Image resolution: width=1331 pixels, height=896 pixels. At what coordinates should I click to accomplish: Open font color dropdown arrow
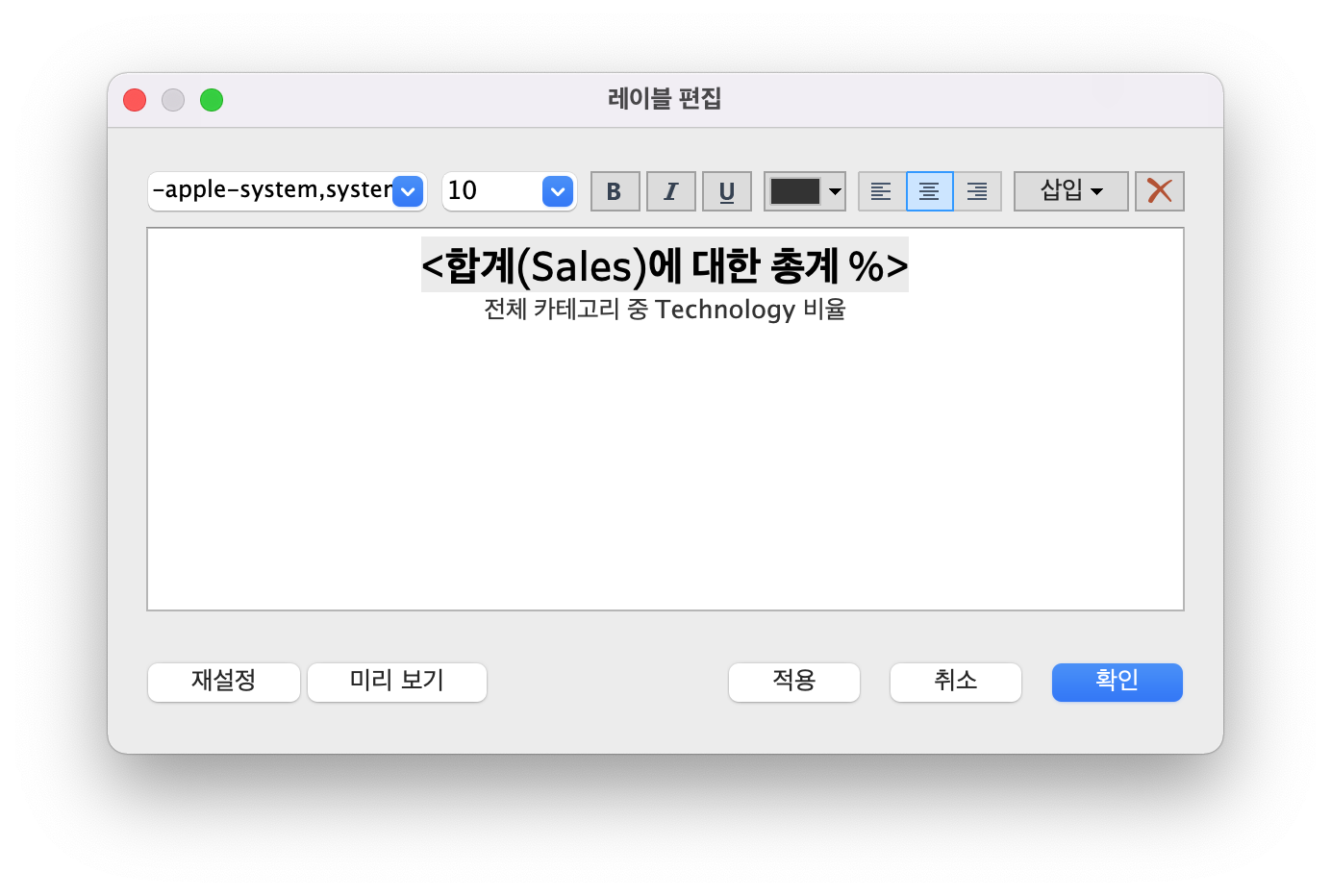click(x=835, y=191)
